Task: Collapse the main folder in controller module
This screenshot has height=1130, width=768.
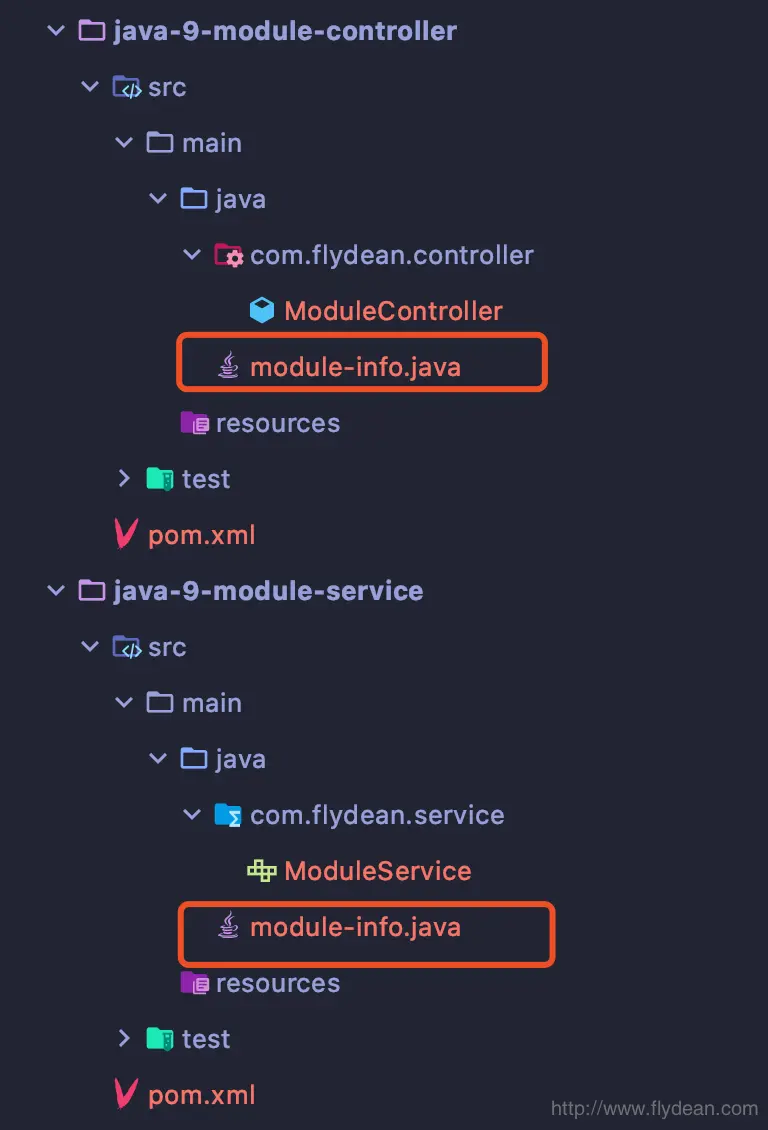Action: (124, 143)
